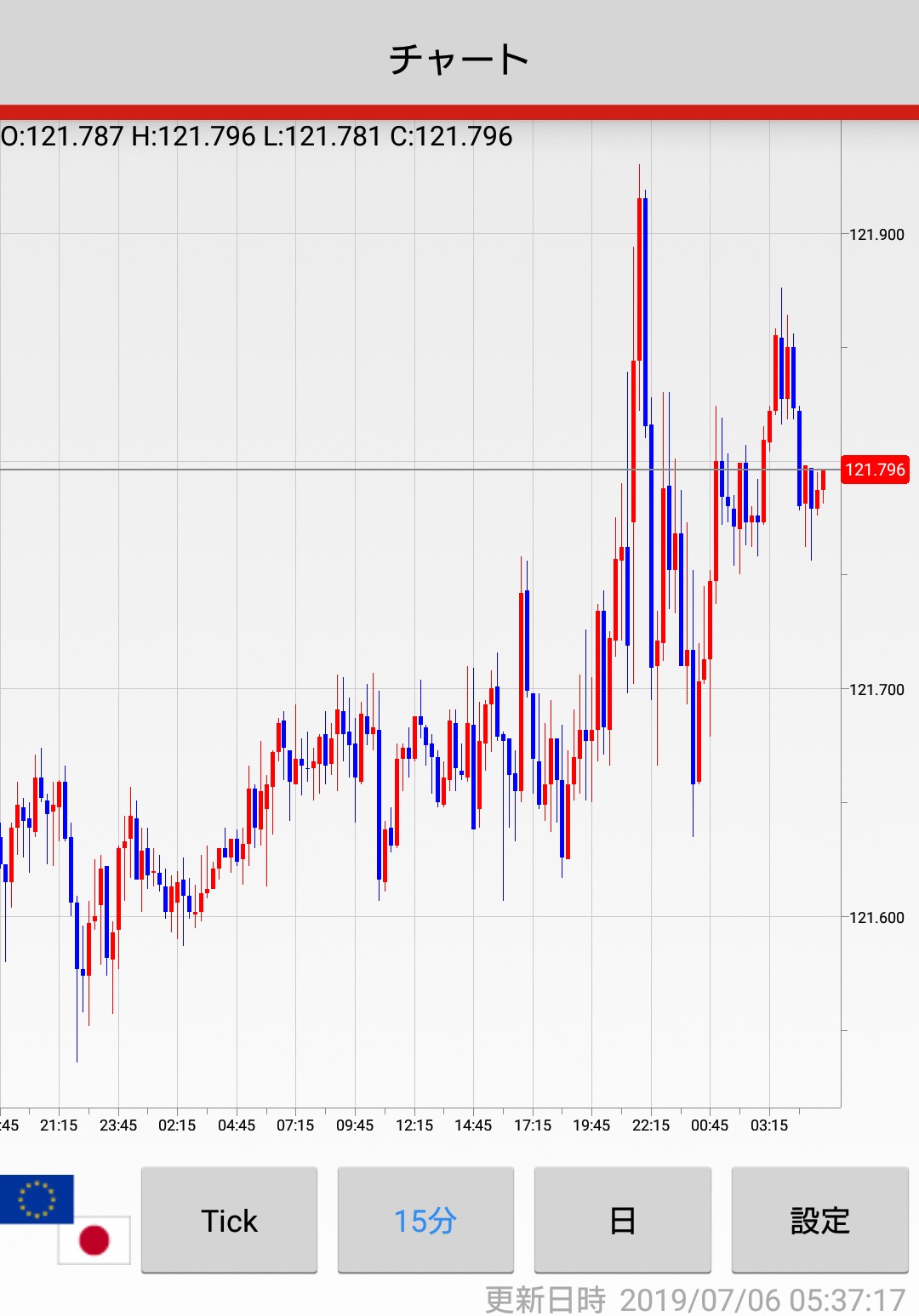Select the 21:15 time axis marker
The height and width of the screenshot is (1316, 919).
[x=59, y=1125]
